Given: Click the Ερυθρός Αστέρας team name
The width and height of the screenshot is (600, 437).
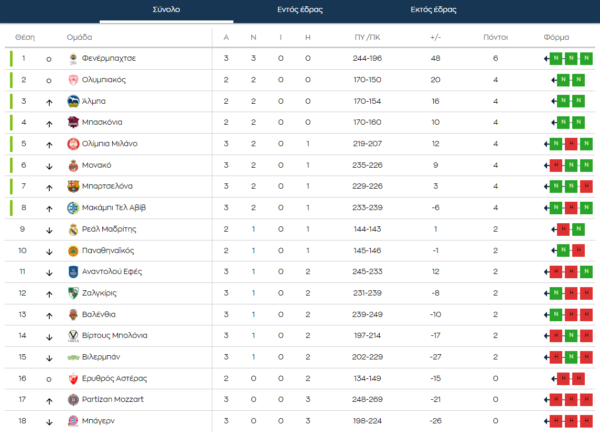Looking at the screenshot, I should pos(115,379).
